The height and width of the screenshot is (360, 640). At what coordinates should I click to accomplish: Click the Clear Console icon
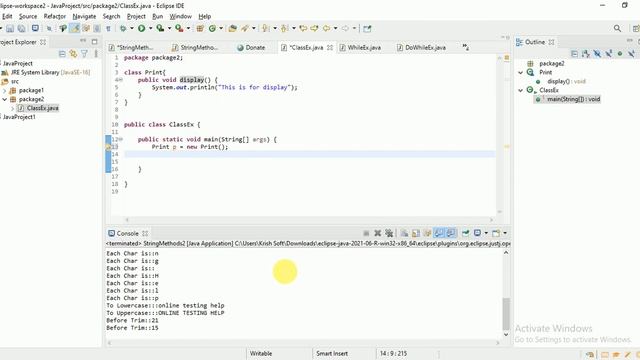coord(404,233)
